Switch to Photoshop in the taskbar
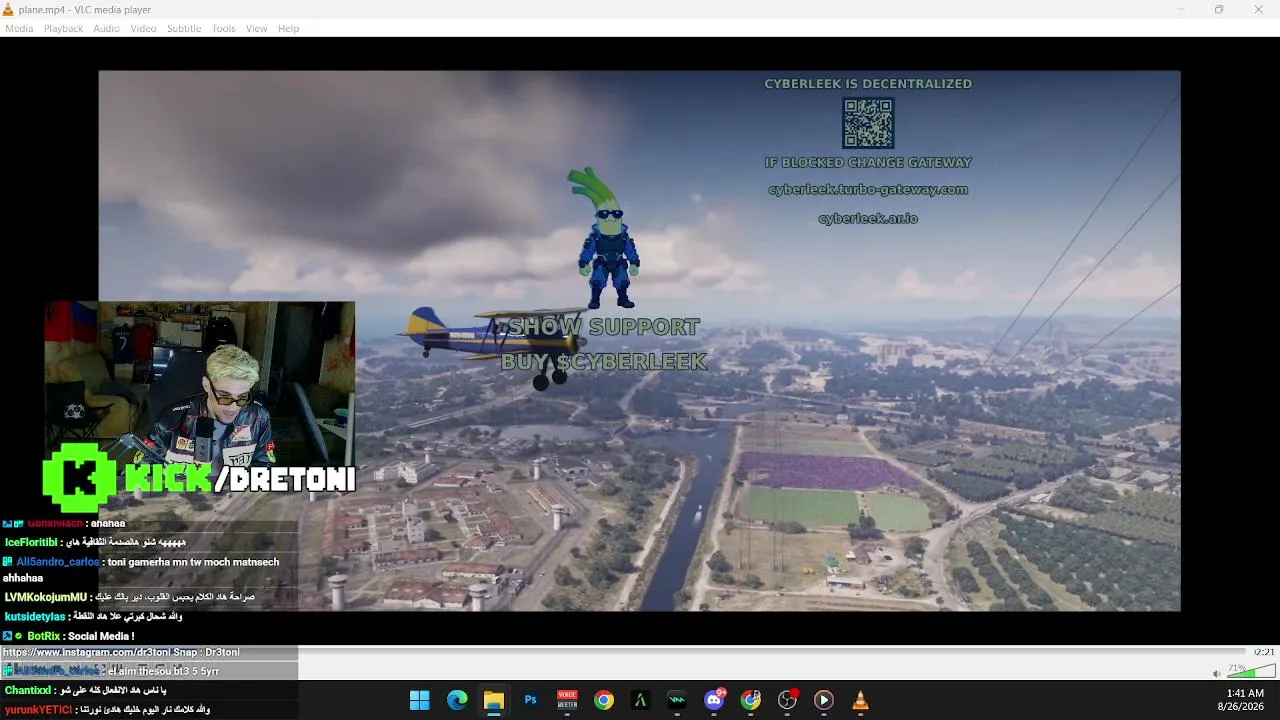 click(x=530, y=700)
